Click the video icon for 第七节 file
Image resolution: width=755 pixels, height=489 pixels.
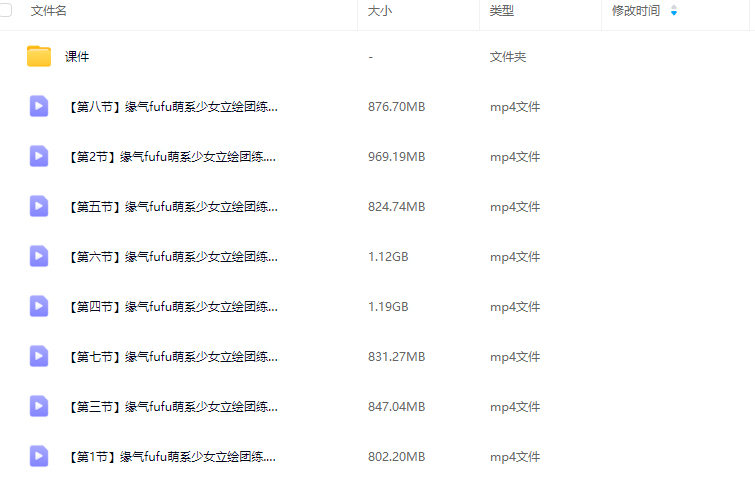pyautogui.click(x=39, y=356)
